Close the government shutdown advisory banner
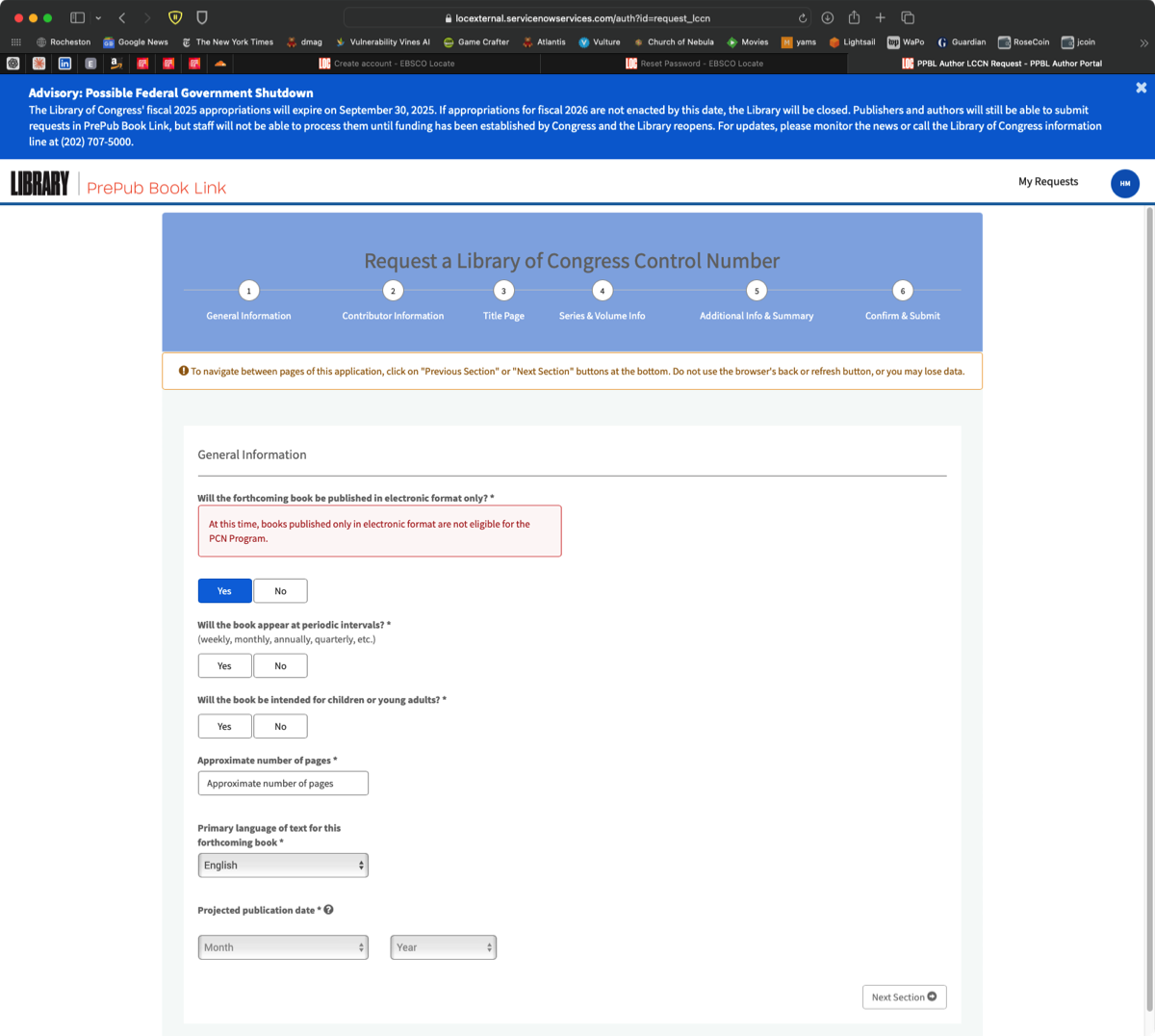 (1141, 88)
